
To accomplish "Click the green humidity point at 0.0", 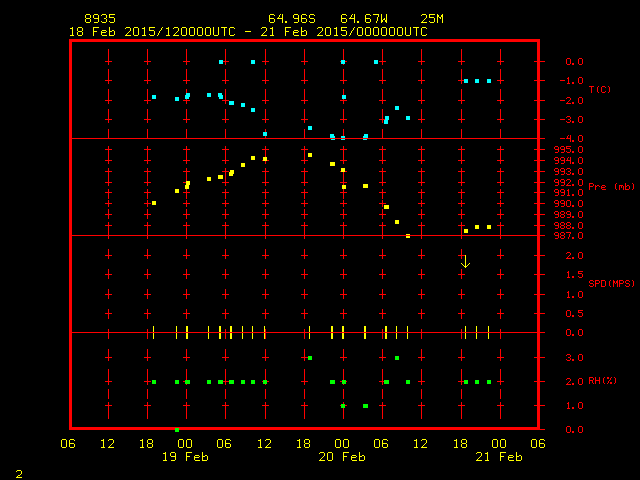I will pos(177,430).
